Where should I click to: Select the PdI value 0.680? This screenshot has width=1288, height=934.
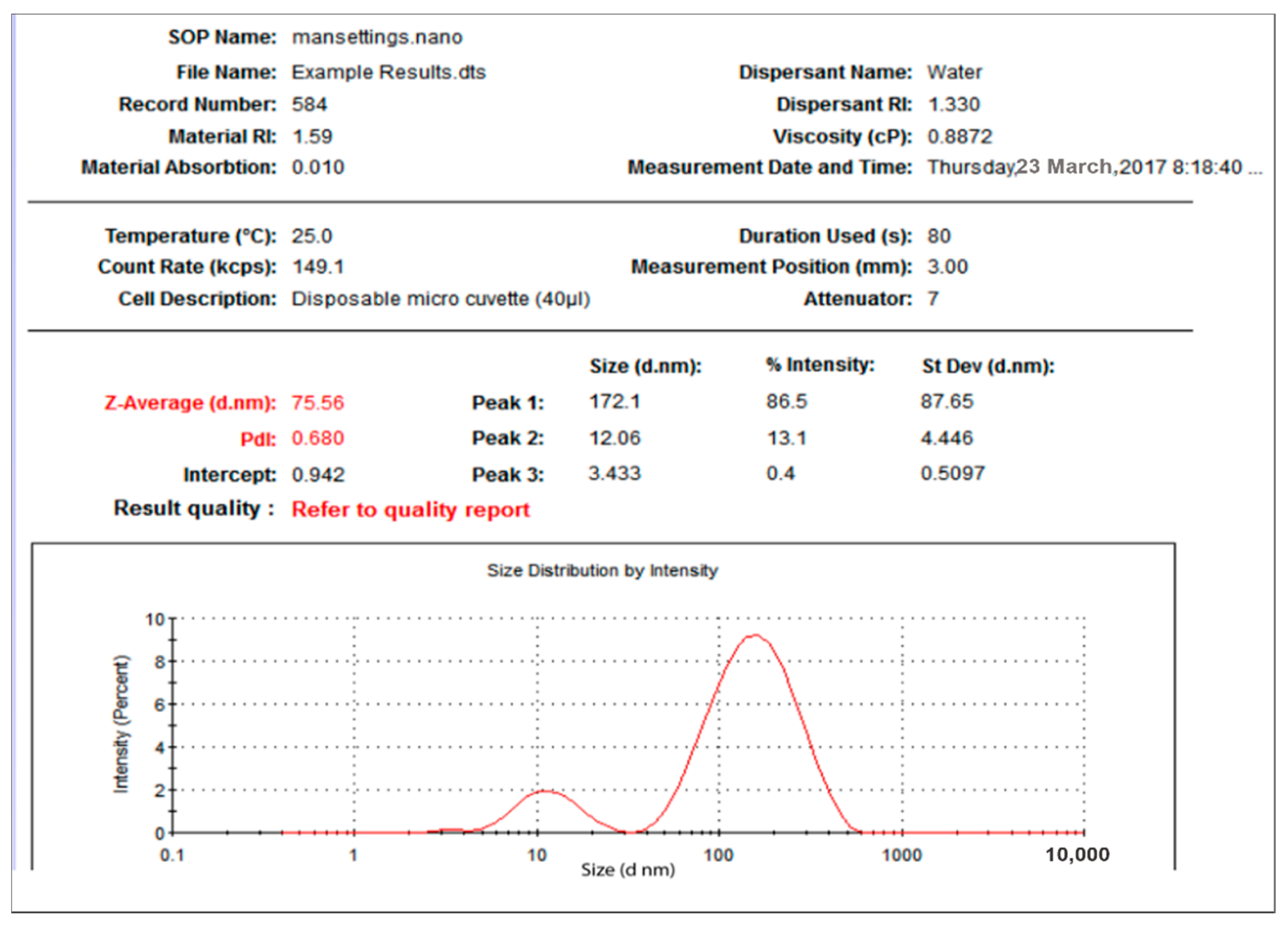pos(318,438)
